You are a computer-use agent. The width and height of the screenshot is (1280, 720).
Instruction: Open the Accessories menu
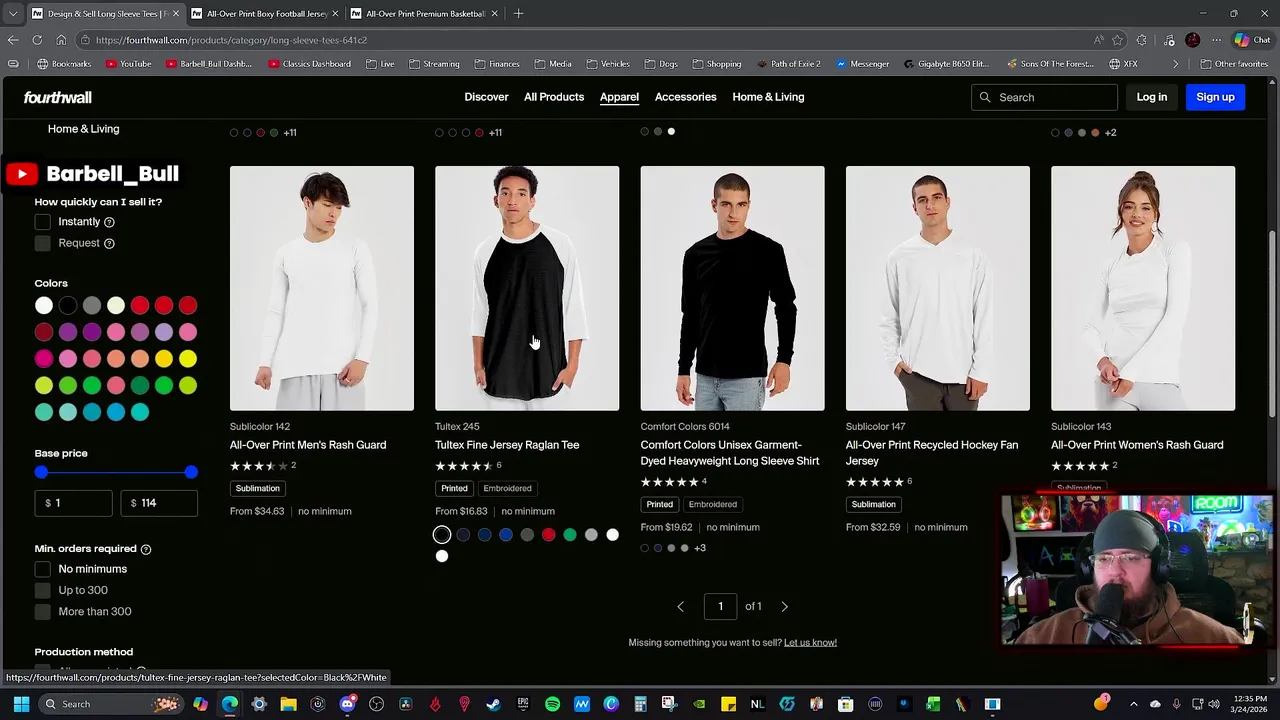685,97
